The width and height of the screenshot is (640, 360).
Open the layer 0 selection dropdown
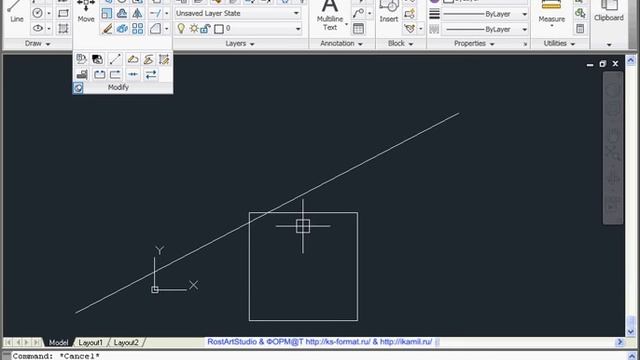coord(298,29)
